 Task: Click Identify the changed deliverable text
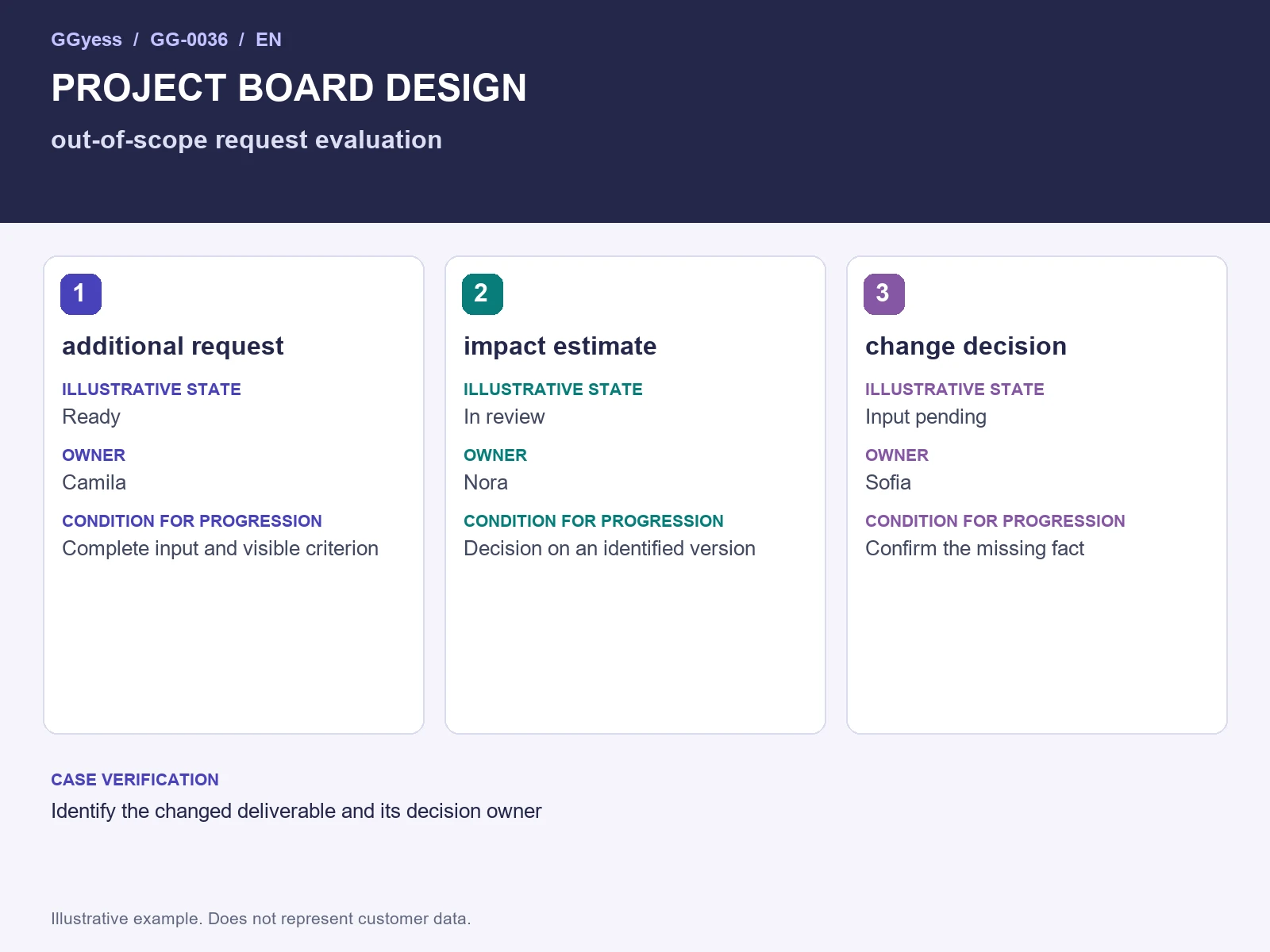pyautogui.click(x=296, y=811)
